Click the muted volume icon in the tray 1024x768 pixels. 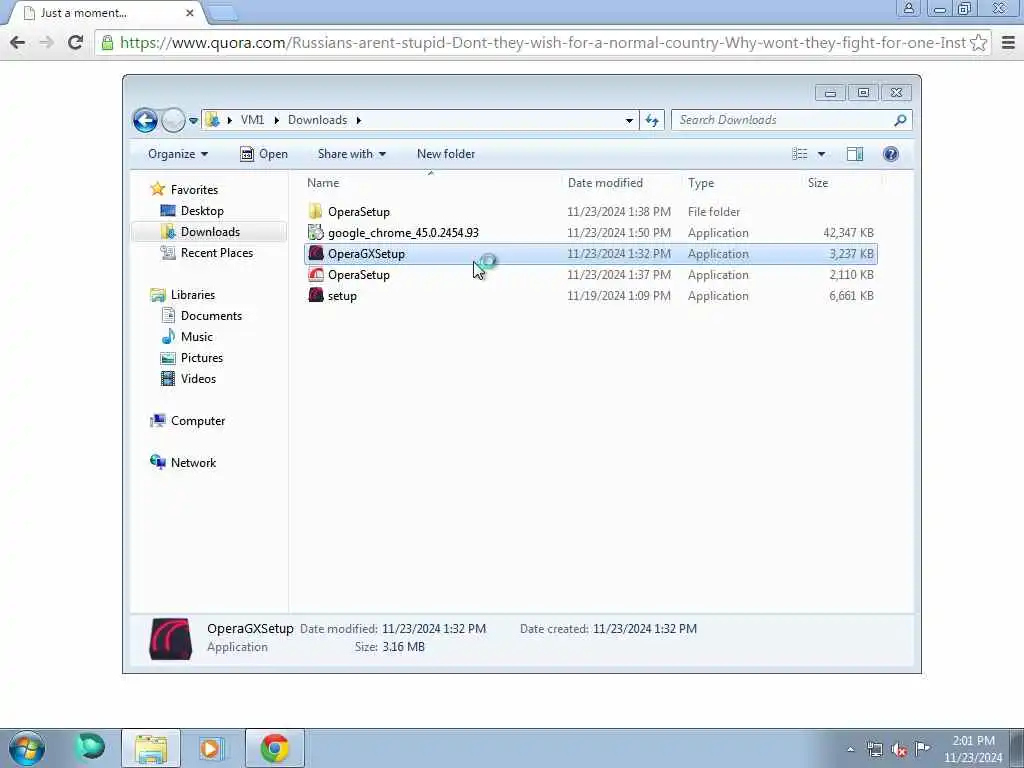coord(899,749)
